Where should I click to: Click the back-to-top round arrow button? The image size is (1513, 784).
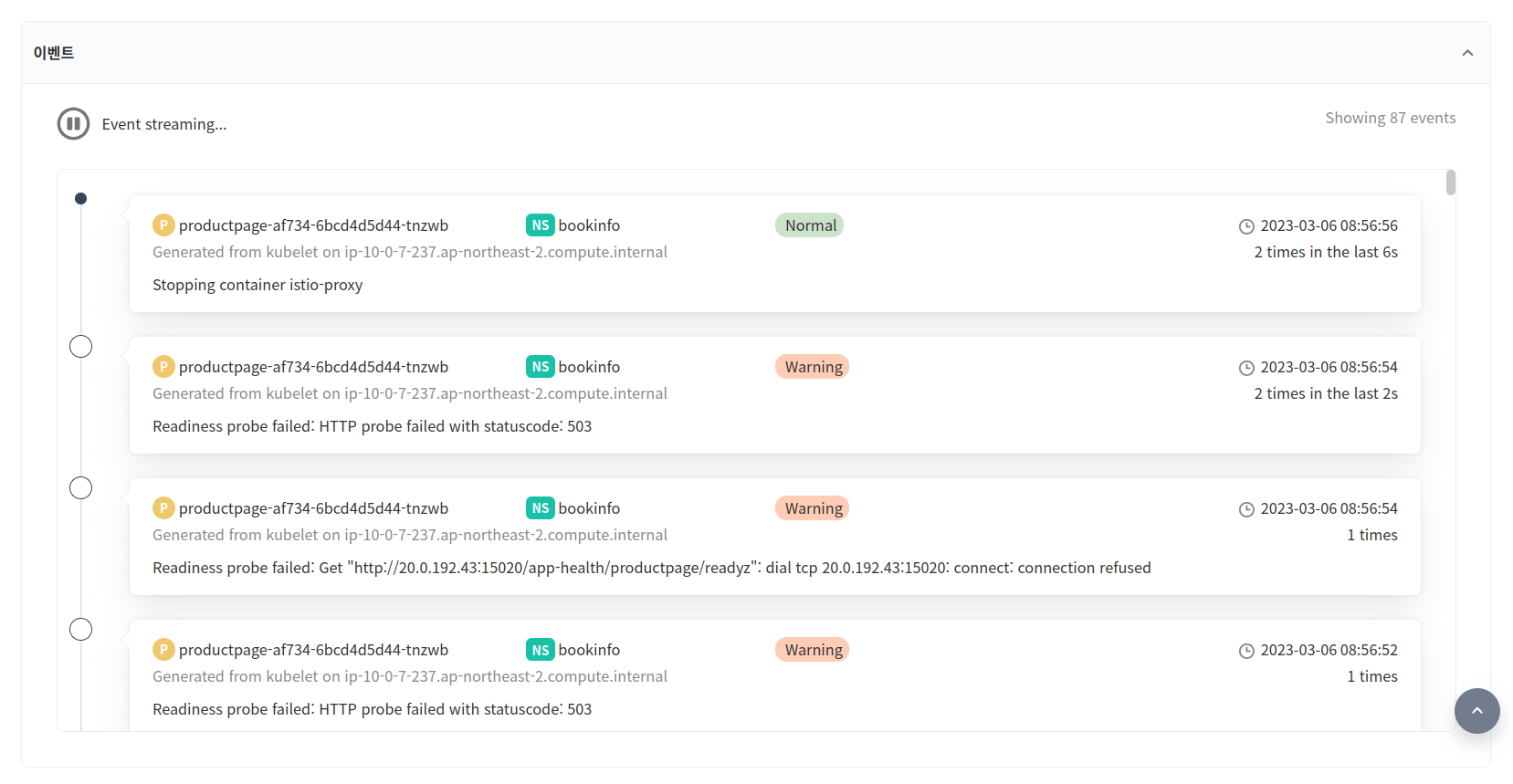(x=1476, y=711)
